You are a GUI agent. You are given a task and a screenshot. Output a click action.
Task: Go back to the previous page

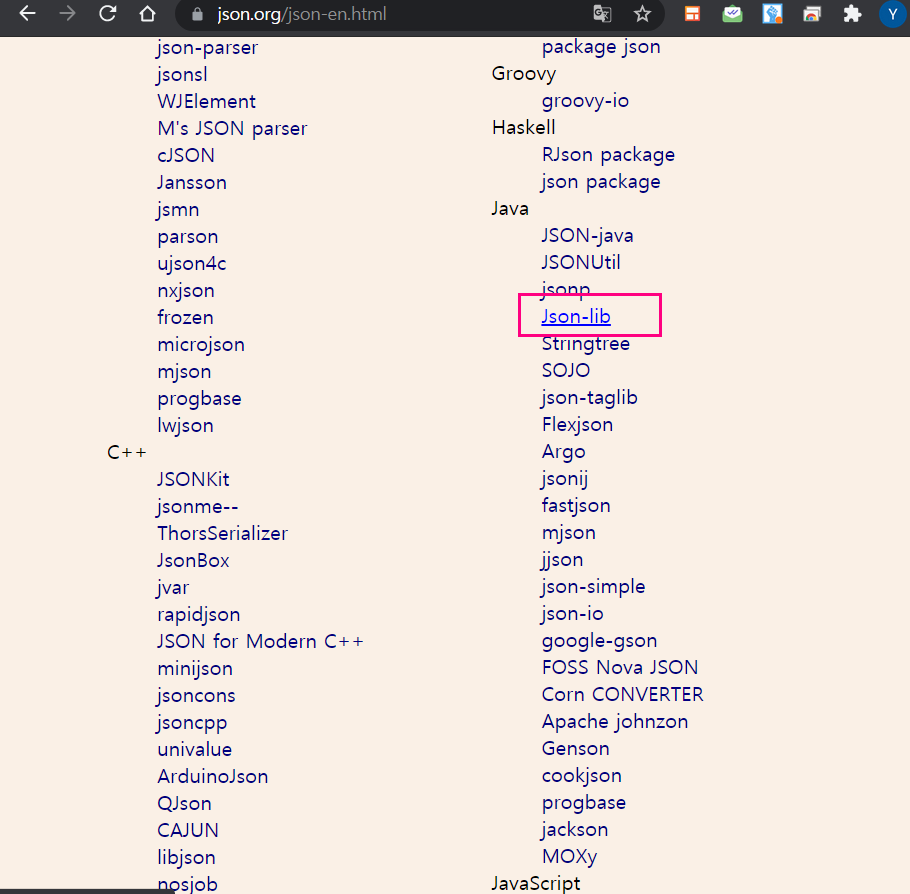coord(27,14)
